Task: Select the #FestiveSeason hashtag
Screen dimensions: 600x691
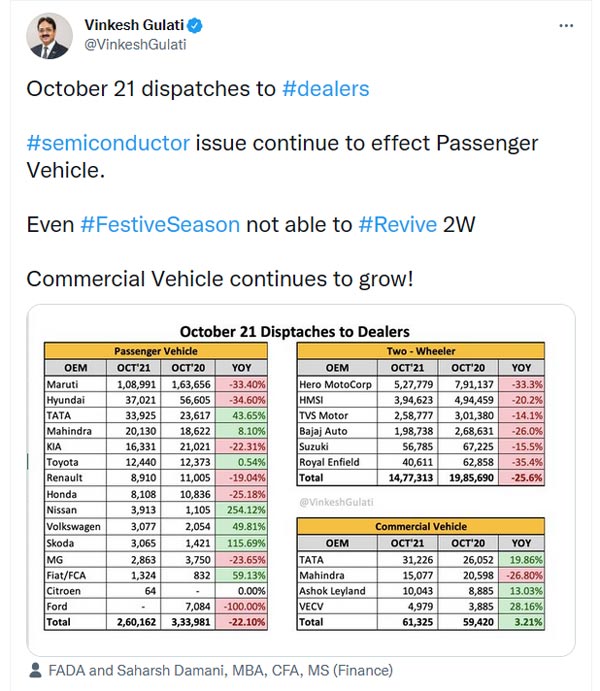Action: pyautogui.click(x=160, y=224)
